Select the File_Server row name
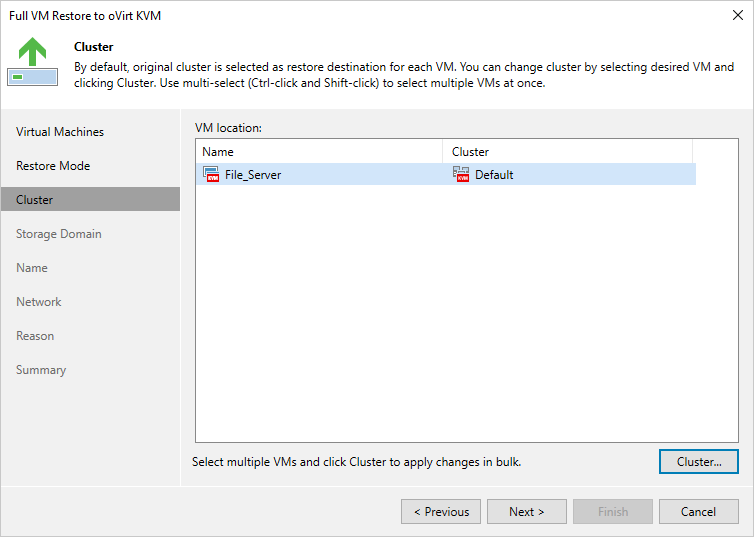This screenshot has width=754, height=537. [x=253, y=174]
